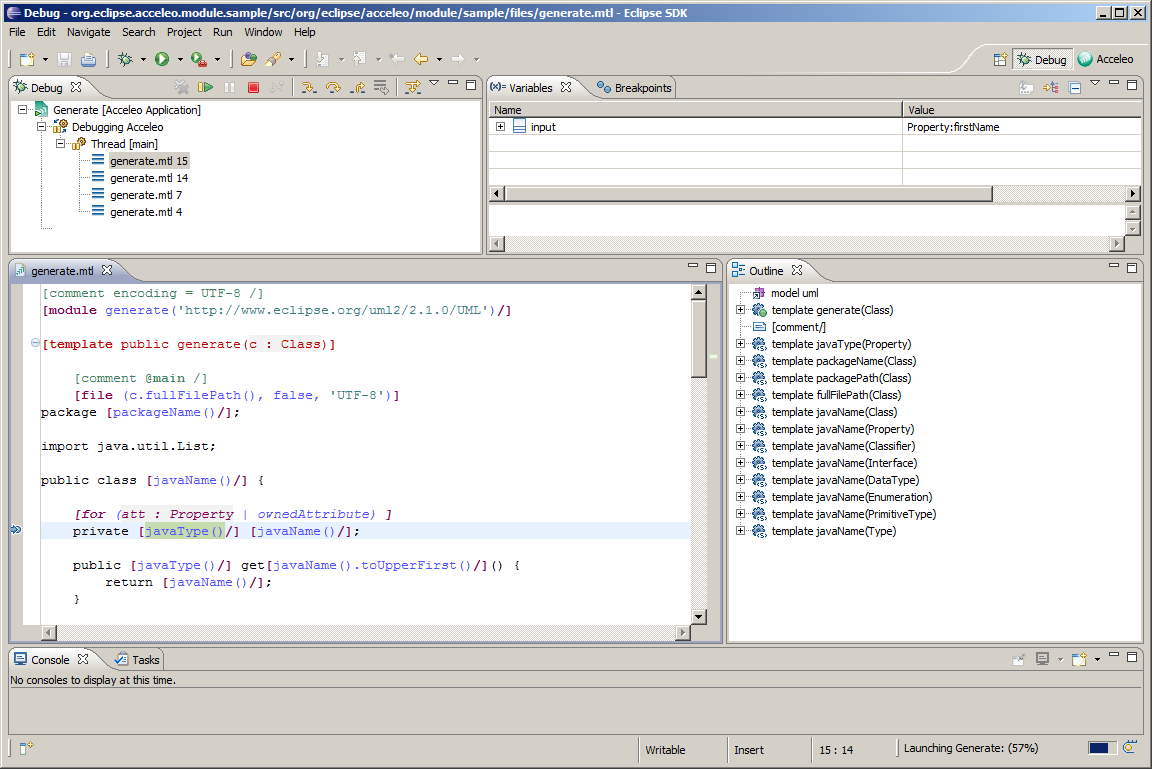Open dropdown next to New wizard icon

pos(45,59)
